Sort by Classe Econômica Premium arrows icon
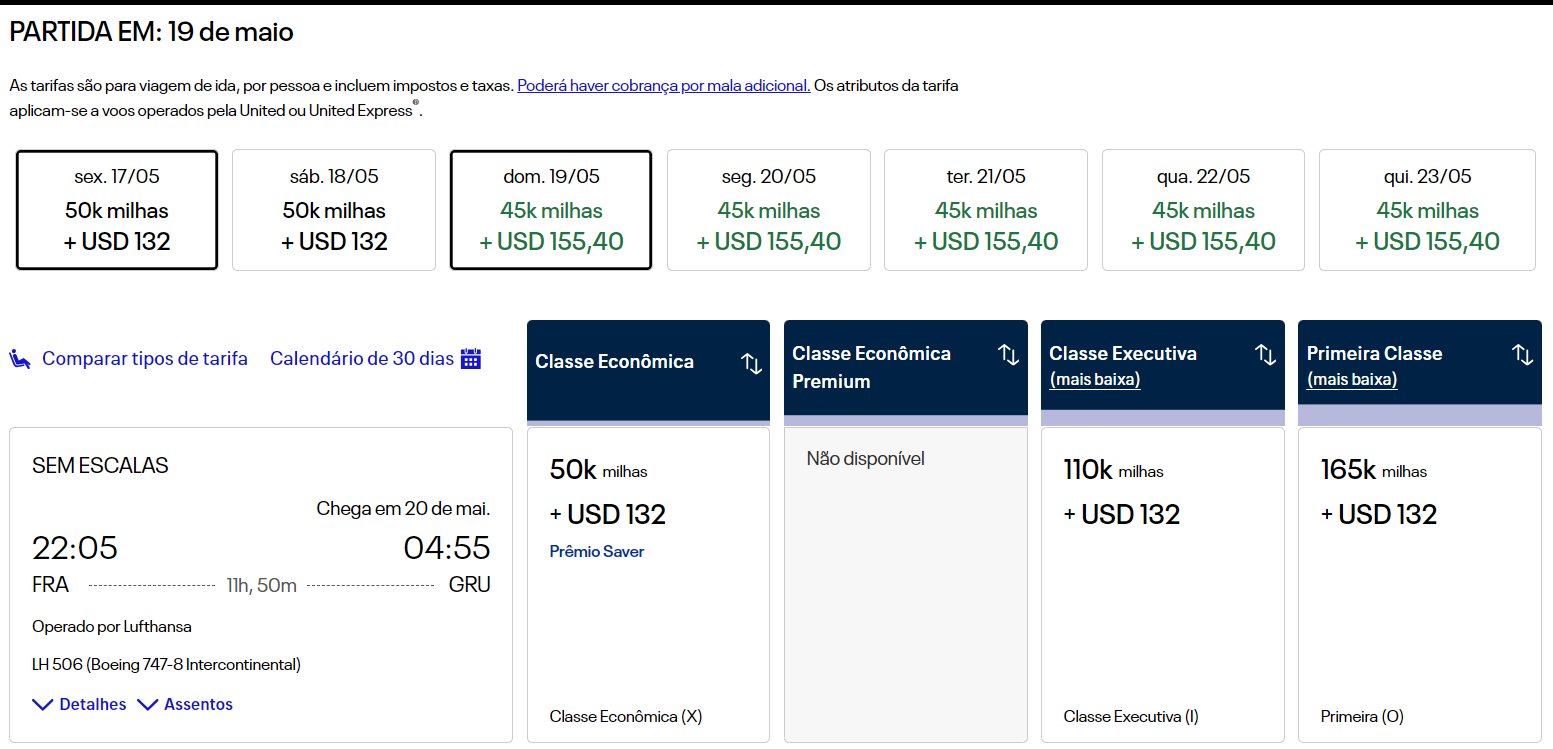Image resolution: width=1553 pixels, height=749 pixels. click(1009, 354)
